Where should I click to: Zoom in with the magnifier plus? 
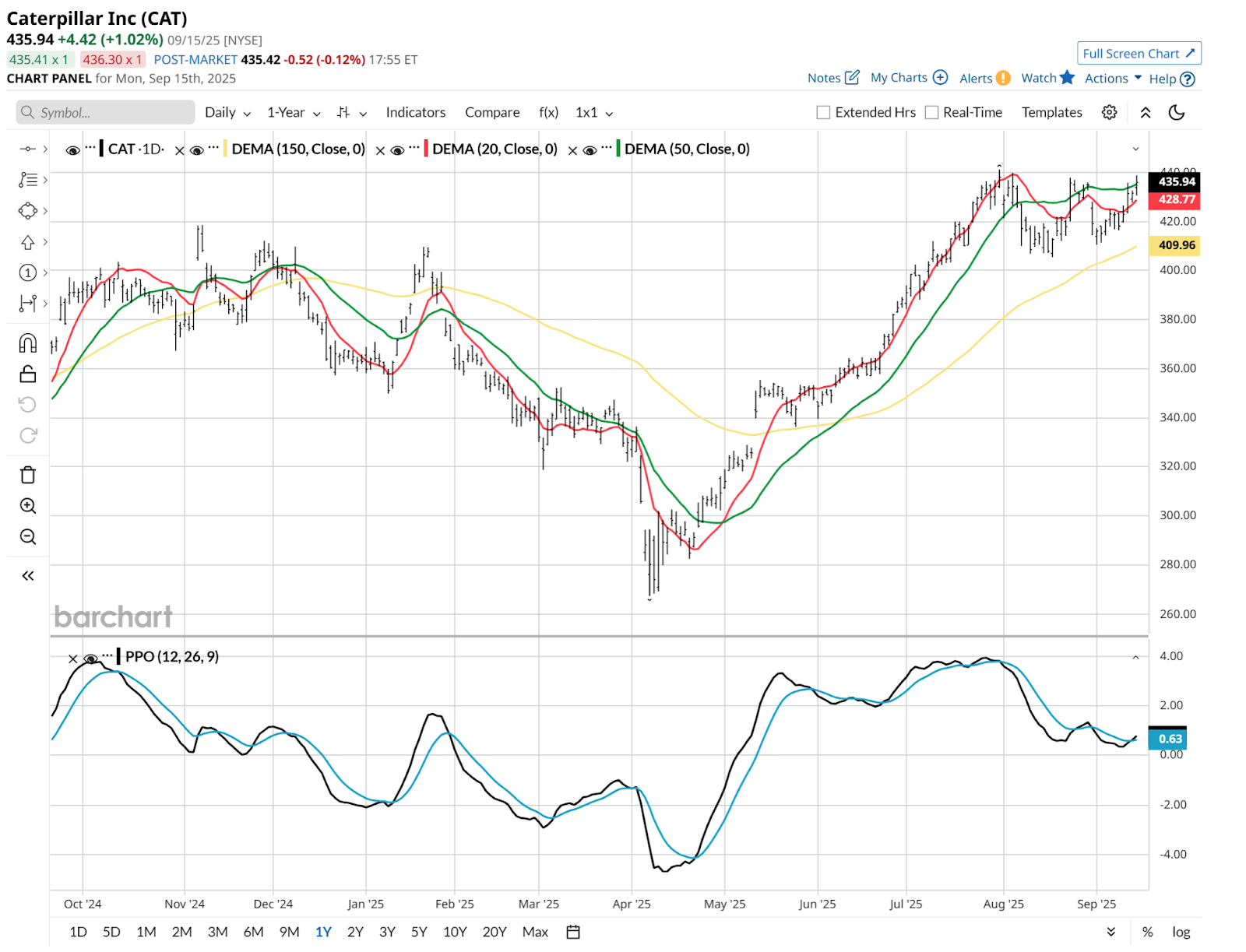pos(27,506)
